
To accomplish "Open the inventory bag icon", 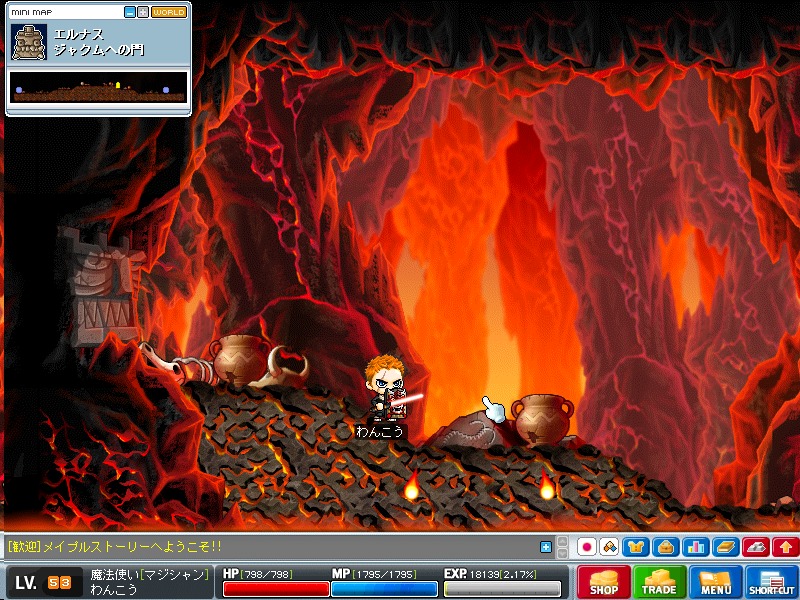I will (664, 547).
